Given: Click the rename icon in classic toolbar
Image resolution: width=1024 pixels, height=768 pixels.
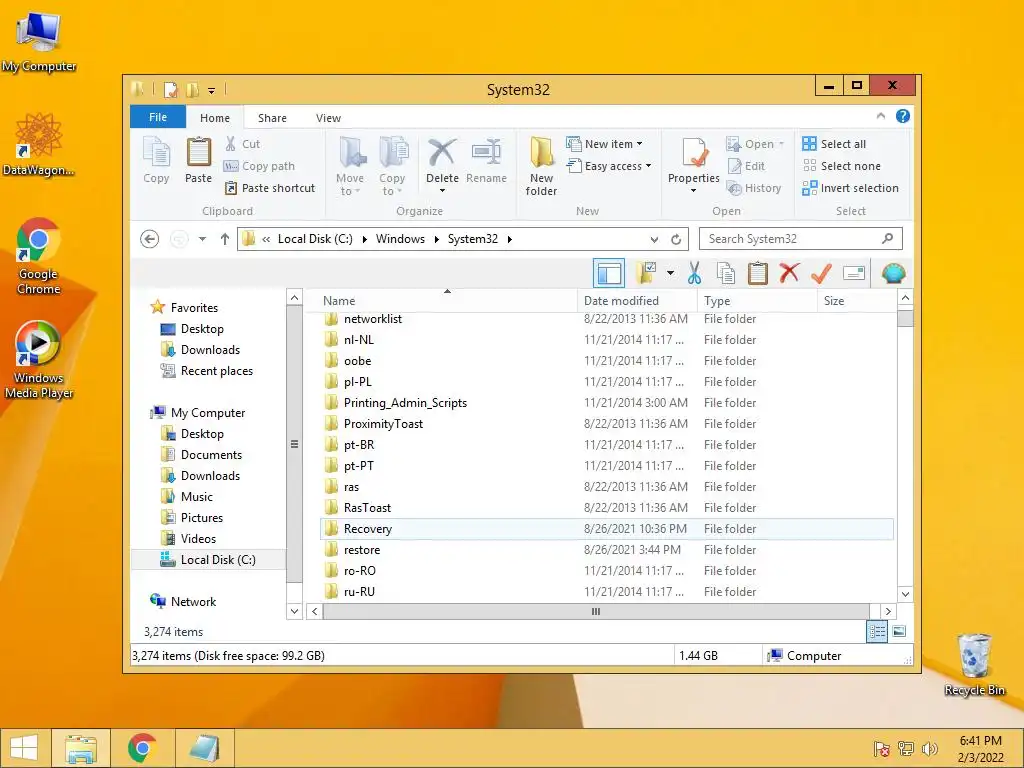Looking at the screenshot, I should point(854,273).
